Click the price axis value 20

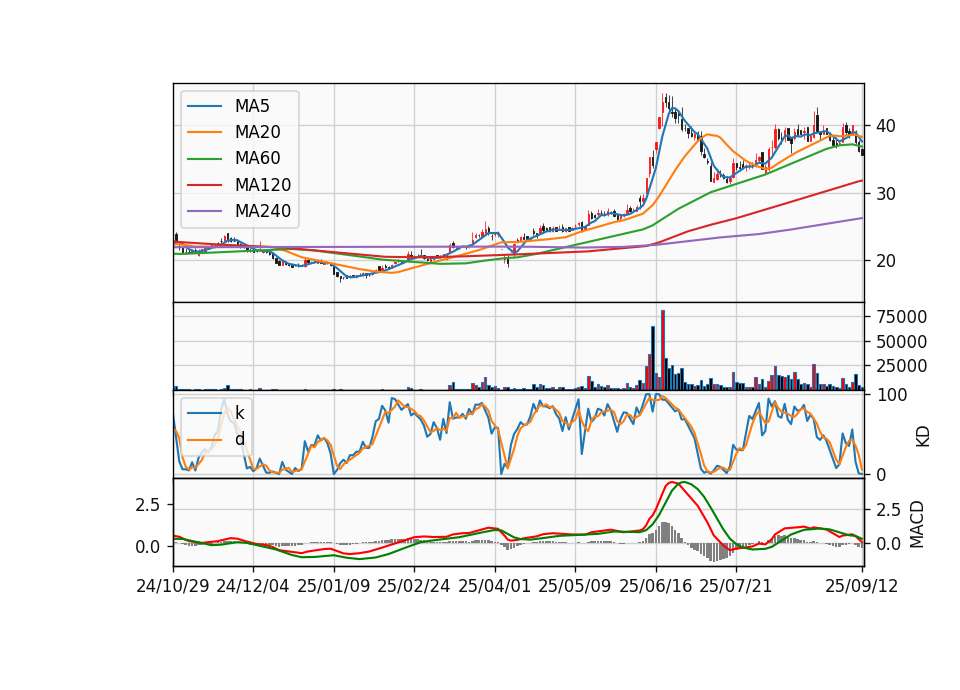point(885,261)
